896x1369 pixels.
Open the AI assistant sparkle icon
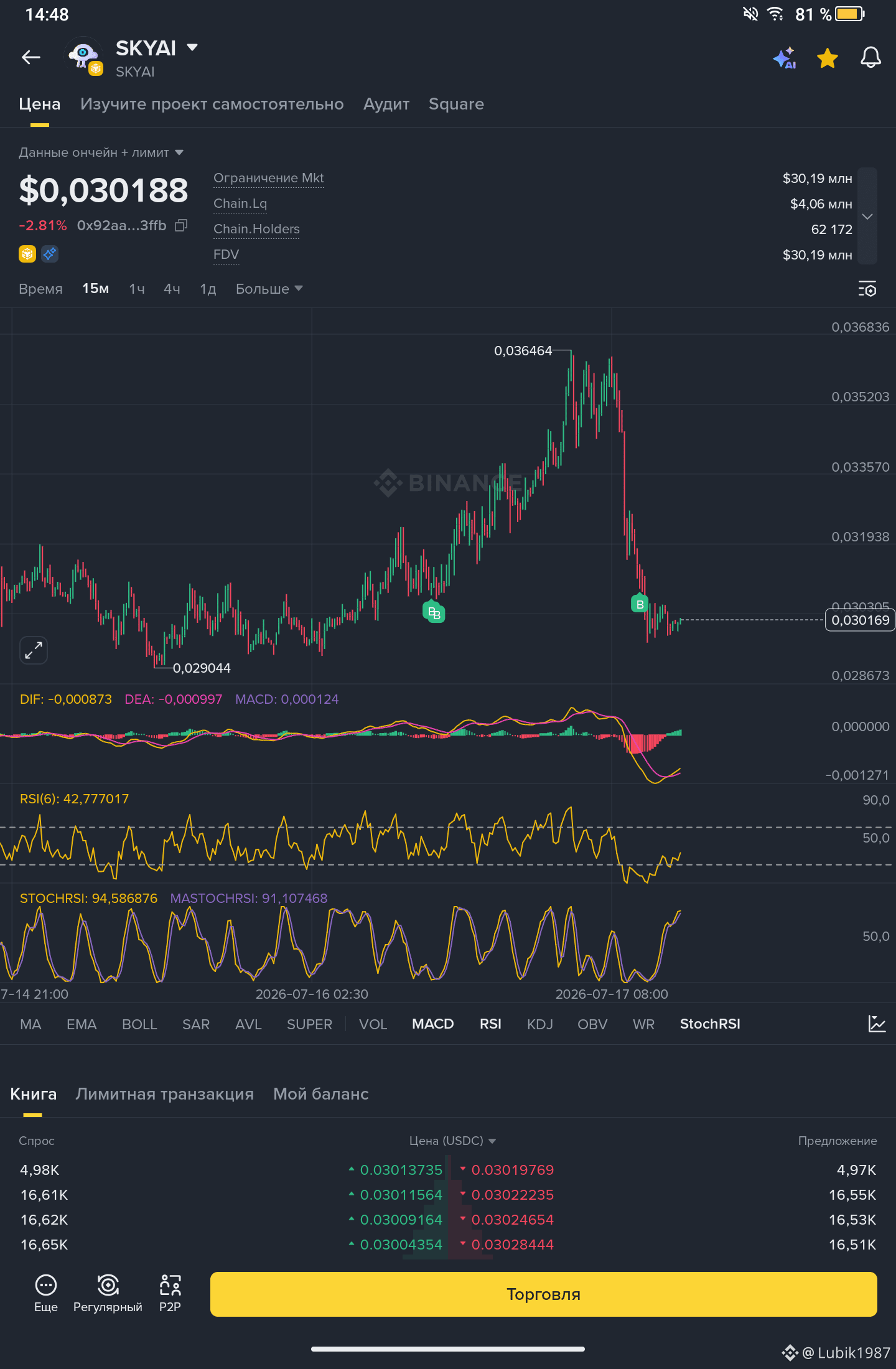pyautogui.click(x=785, y=58)
